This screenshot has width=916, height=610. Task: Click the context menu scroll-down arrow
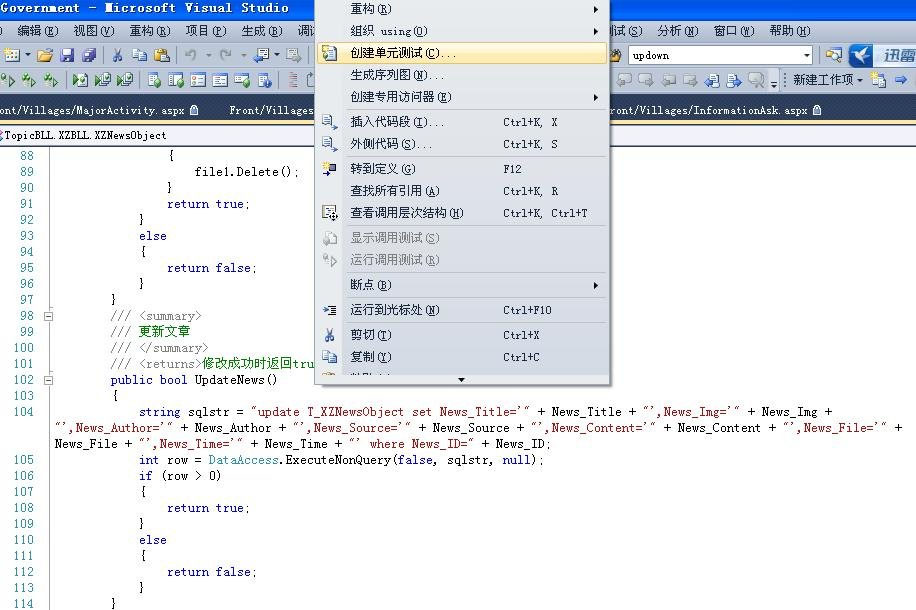[x=462, y=380]
